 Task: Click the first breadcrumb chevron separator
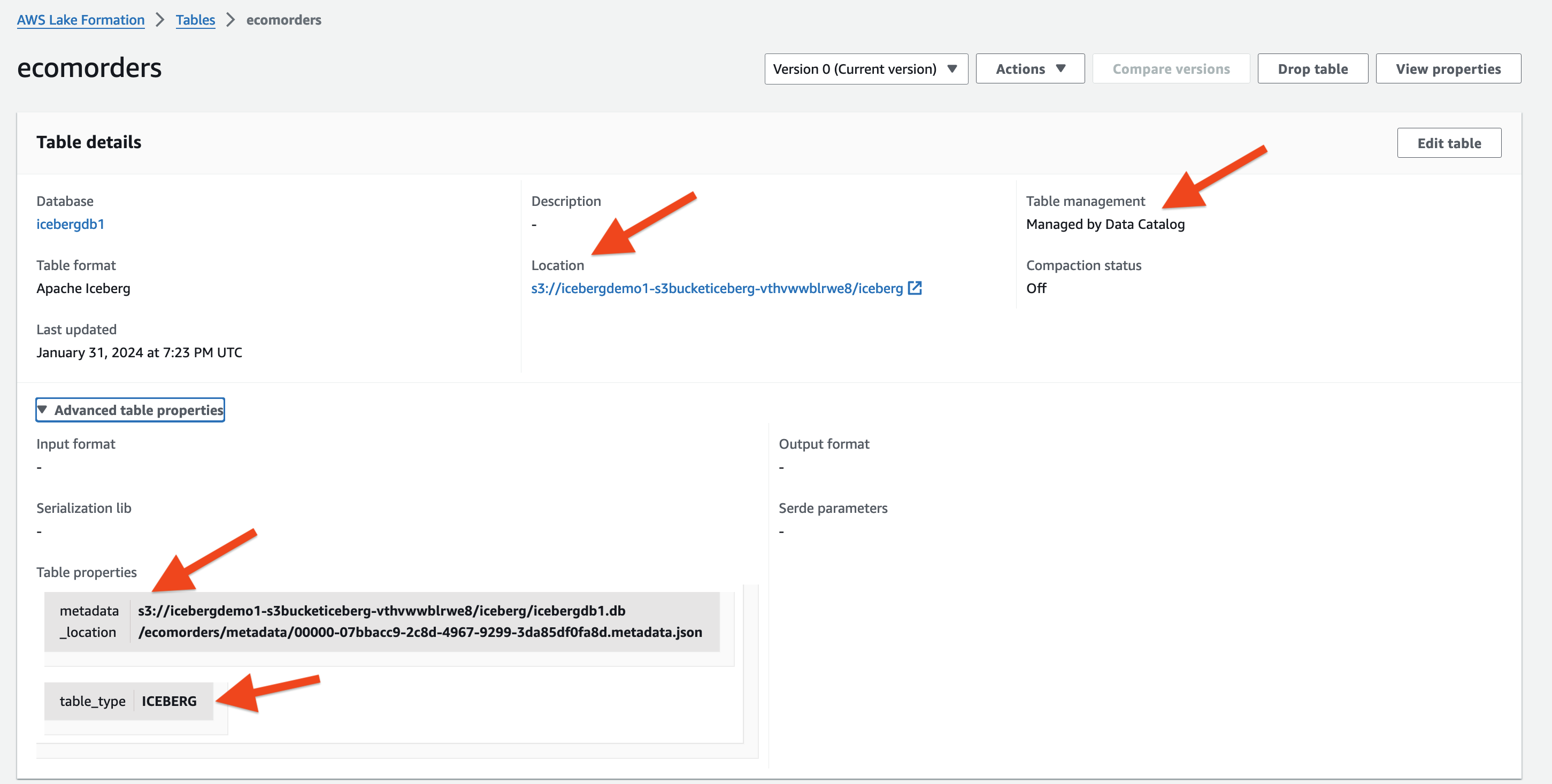160,20
